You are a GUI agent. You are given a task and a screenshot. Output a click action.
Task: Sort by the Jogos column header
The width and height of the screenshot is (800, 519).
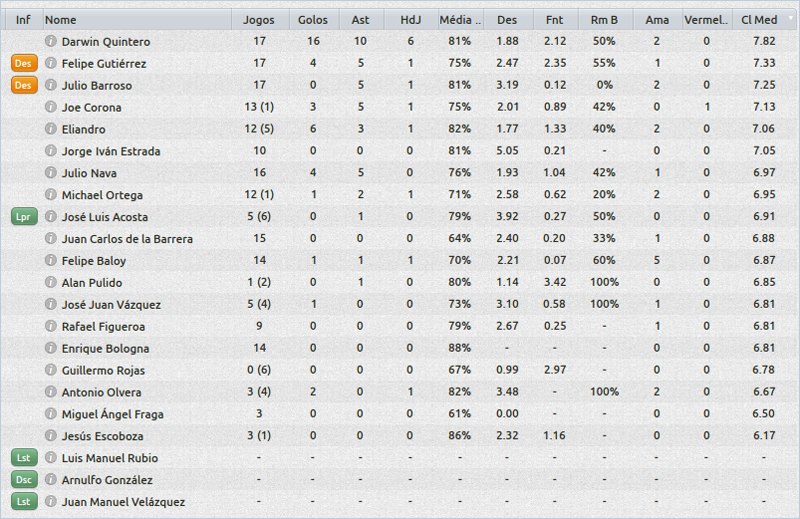point(259,20)
